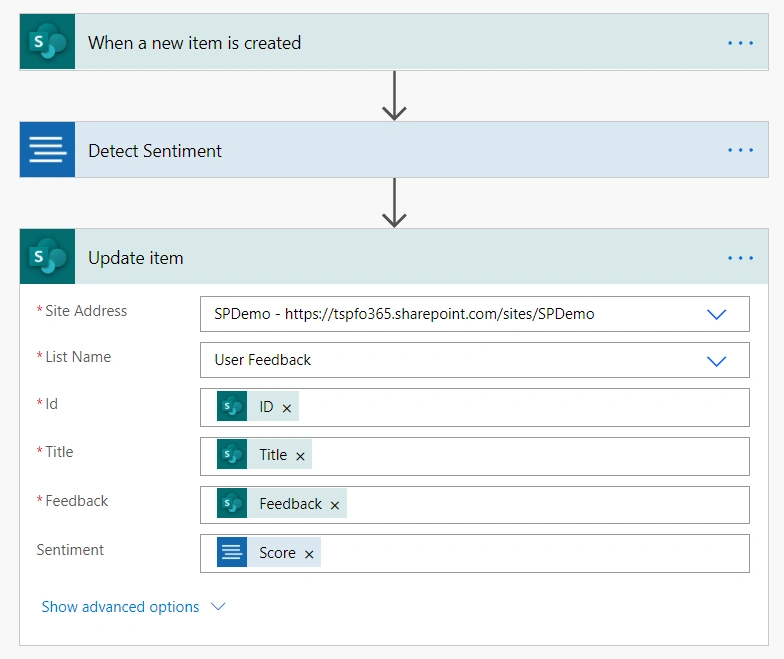Click Detect Sentiment text analytics icon
Viewport: 784px width, 659px height.
[48, 150]
